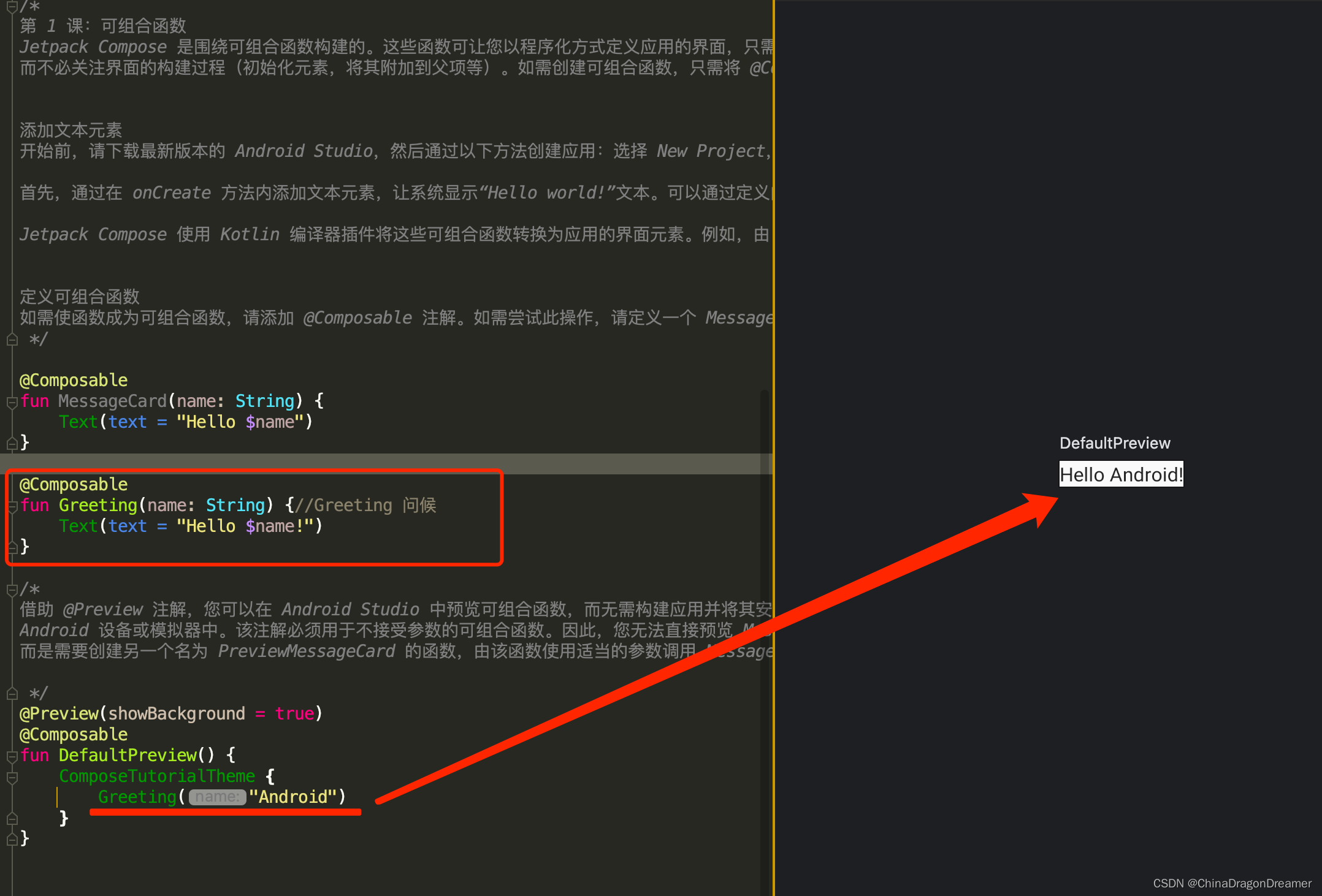
Task: Click 'String' type in Greeting parameters
Action: (235, 506)
